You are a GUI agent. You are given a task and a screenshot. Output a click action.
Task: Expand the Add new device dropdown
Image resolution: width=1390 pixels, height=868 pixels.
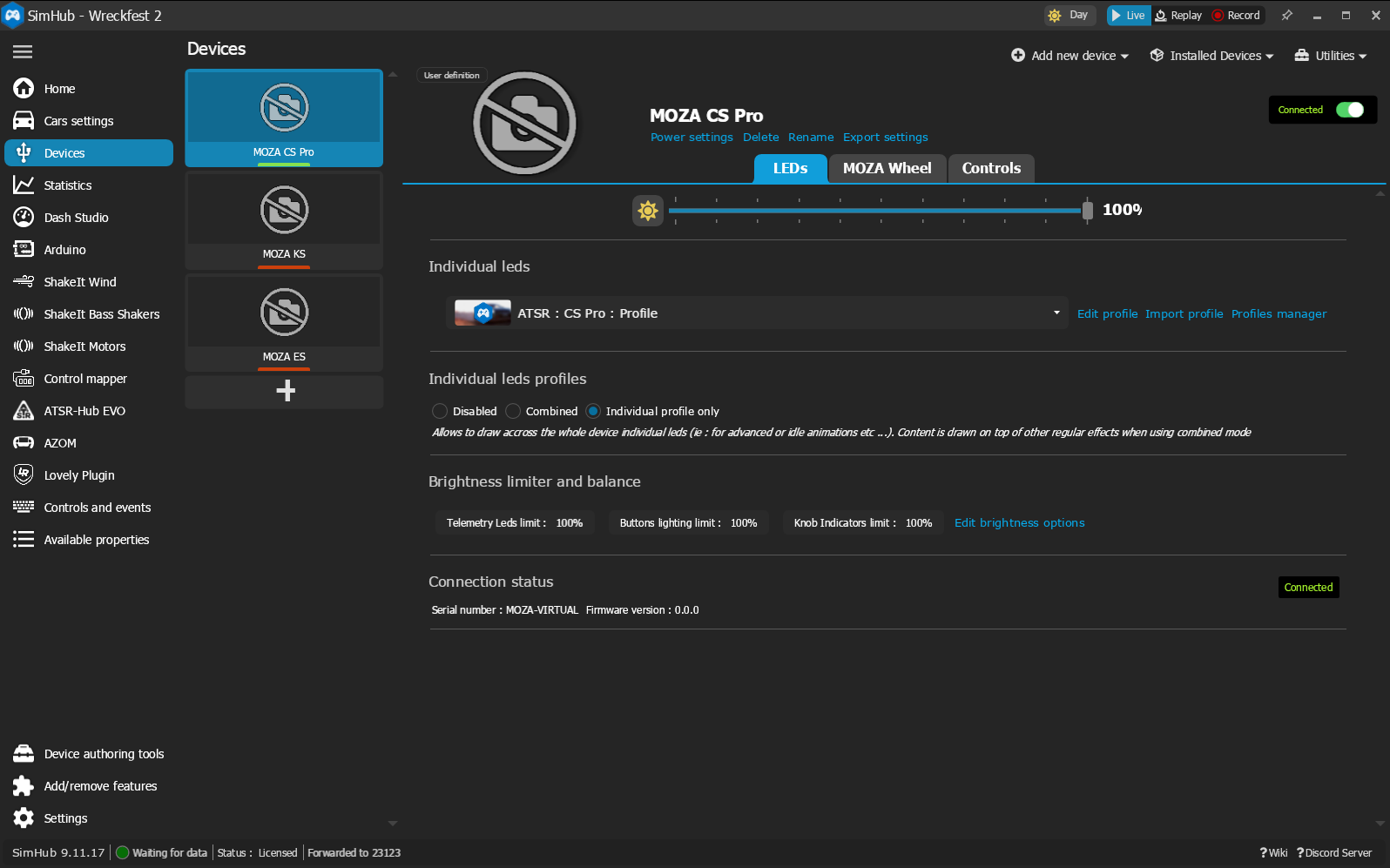click(x=1069, y=56)
